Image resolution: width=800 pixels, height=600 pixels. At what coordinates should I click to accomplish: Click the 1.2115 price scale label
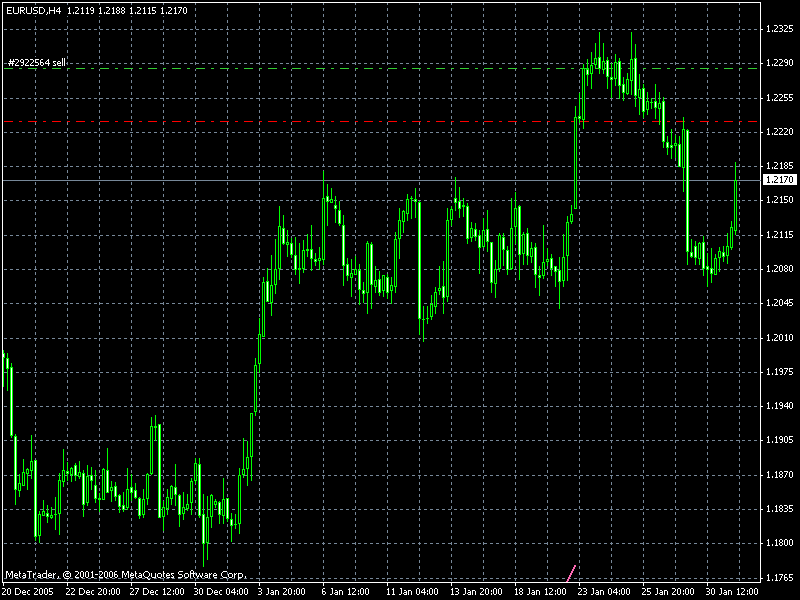tap(780, 235)
